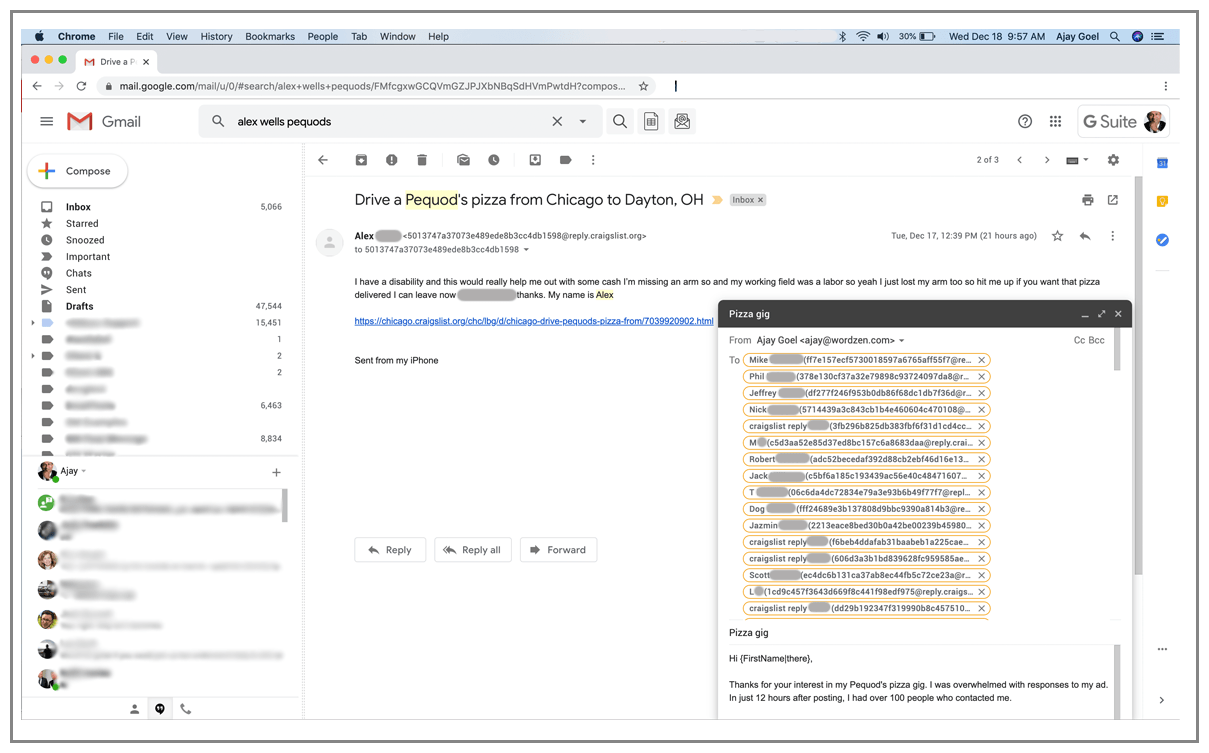Screen dimensions: 1209x753
Task: Go back to search results arrow
Action: point(323,160)
